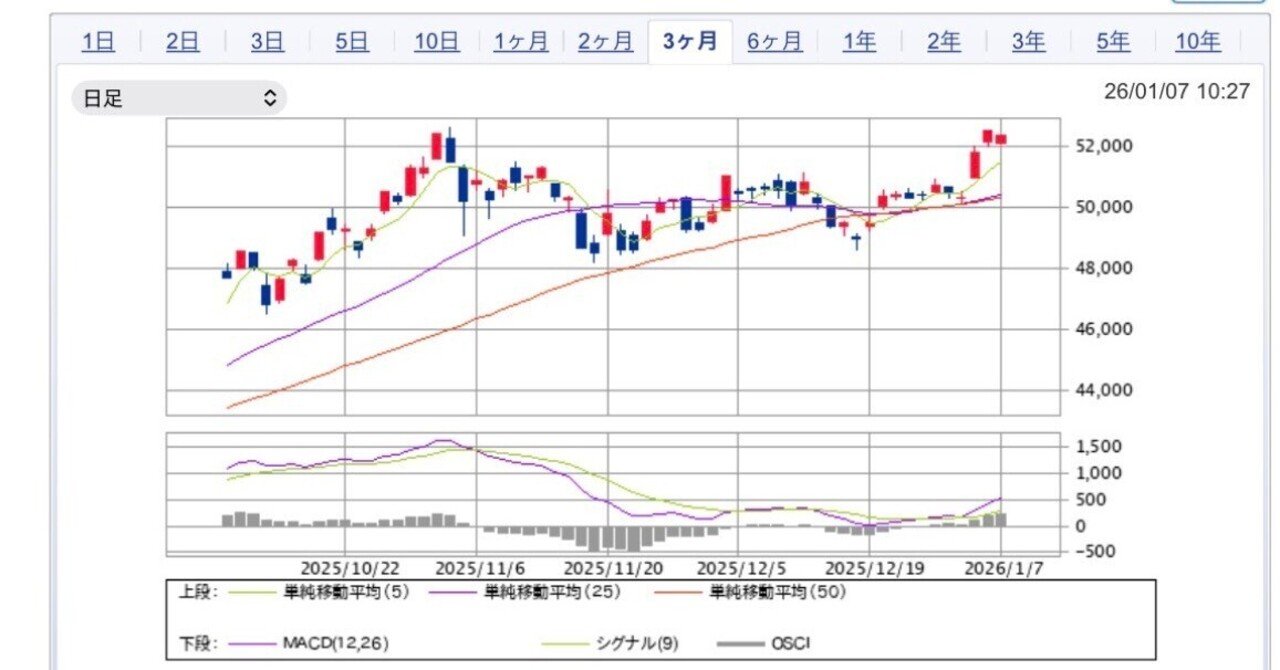Switch chart to 6ヶ月 range

tap(775, 42)
